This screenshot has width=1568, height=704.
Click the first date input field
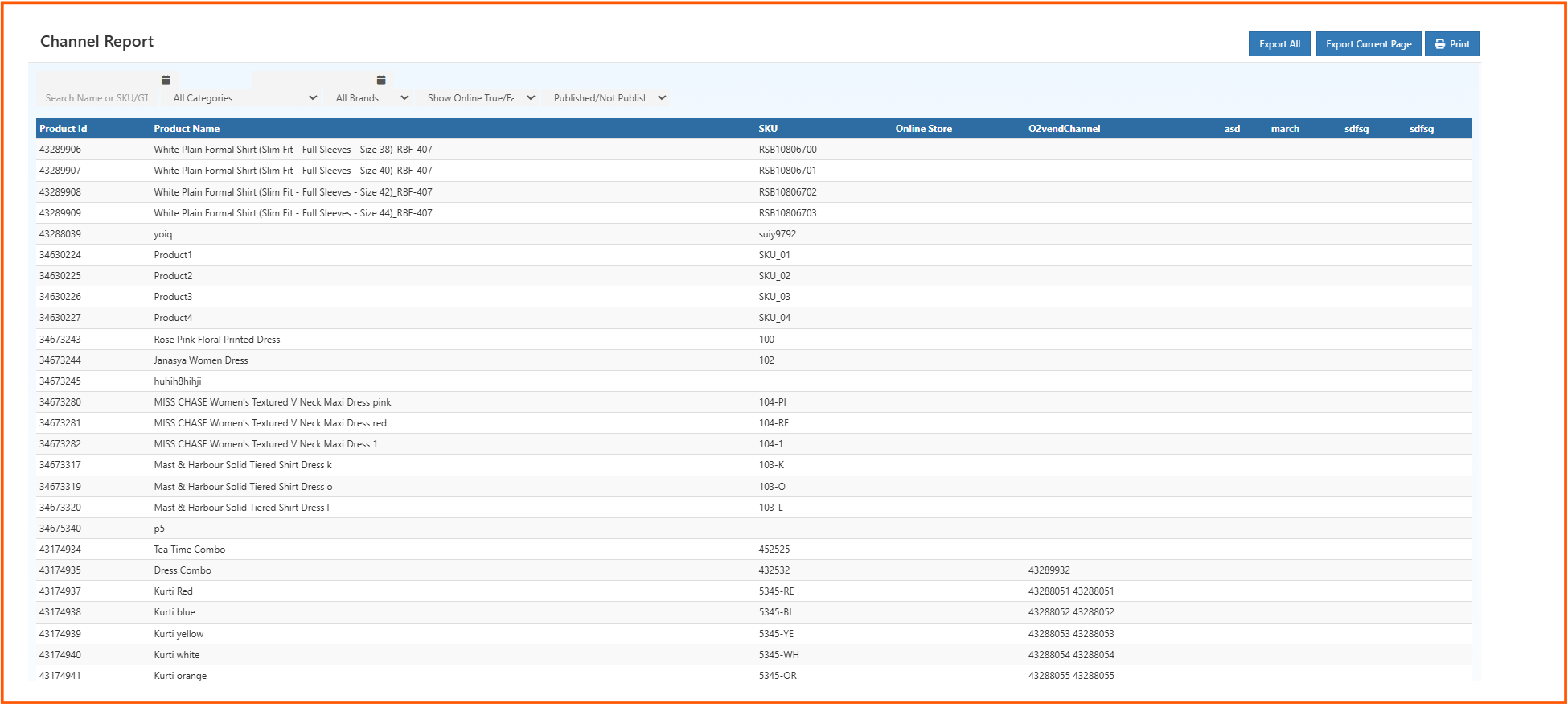coord(96,80)
